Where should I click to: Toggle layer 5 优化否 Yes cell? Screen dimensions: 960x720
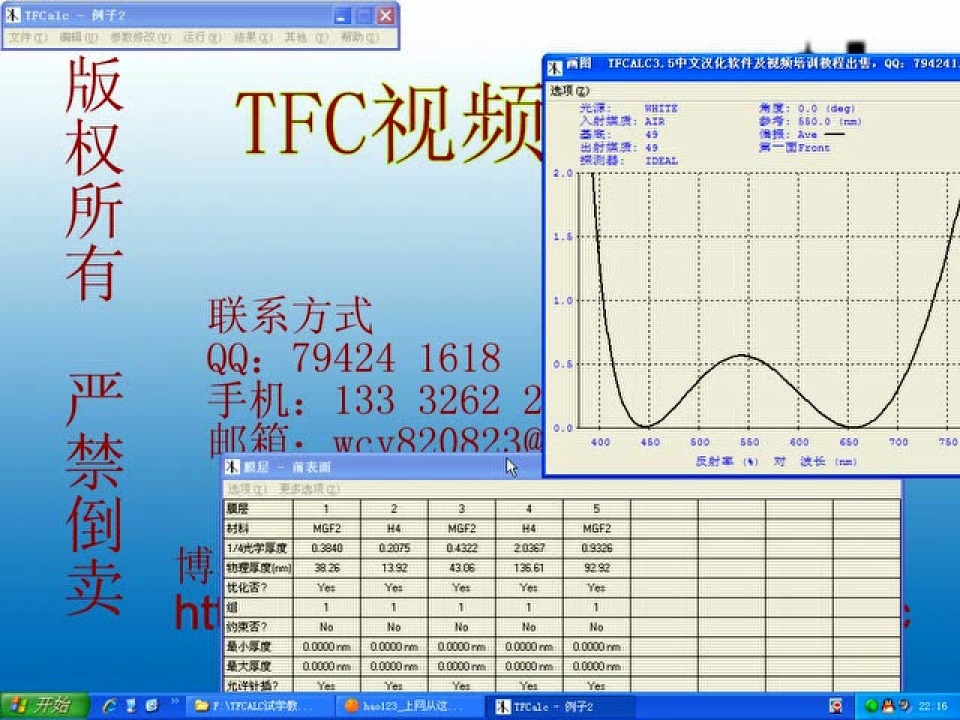pos(596,587)
